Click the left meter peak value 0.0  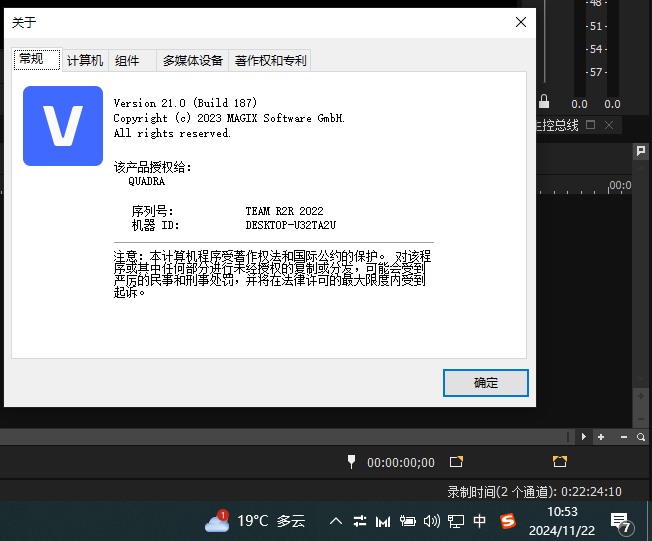579,104
